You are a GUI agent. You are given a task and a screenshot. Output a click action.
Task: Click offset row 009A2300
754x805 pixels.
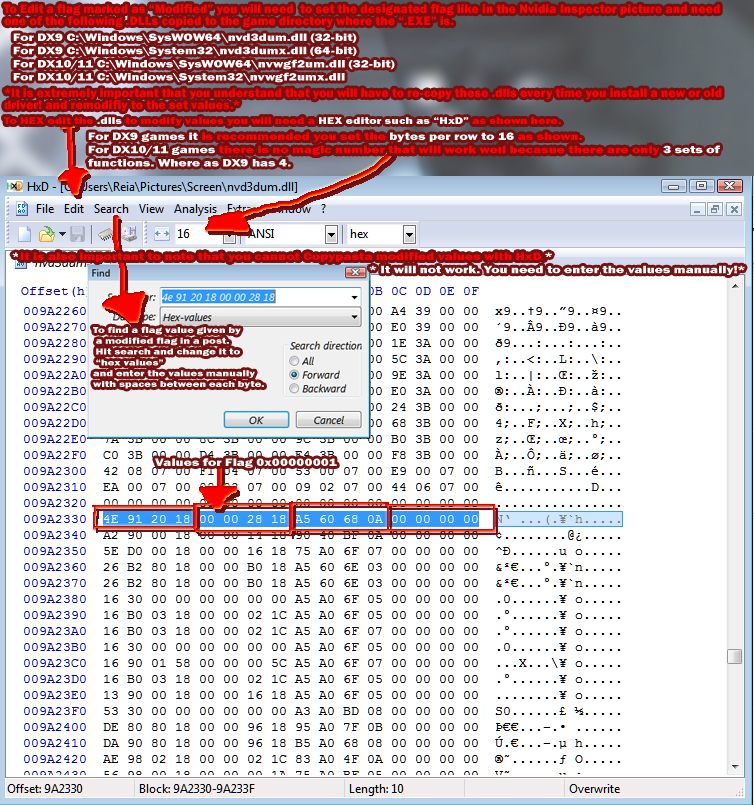55,471
